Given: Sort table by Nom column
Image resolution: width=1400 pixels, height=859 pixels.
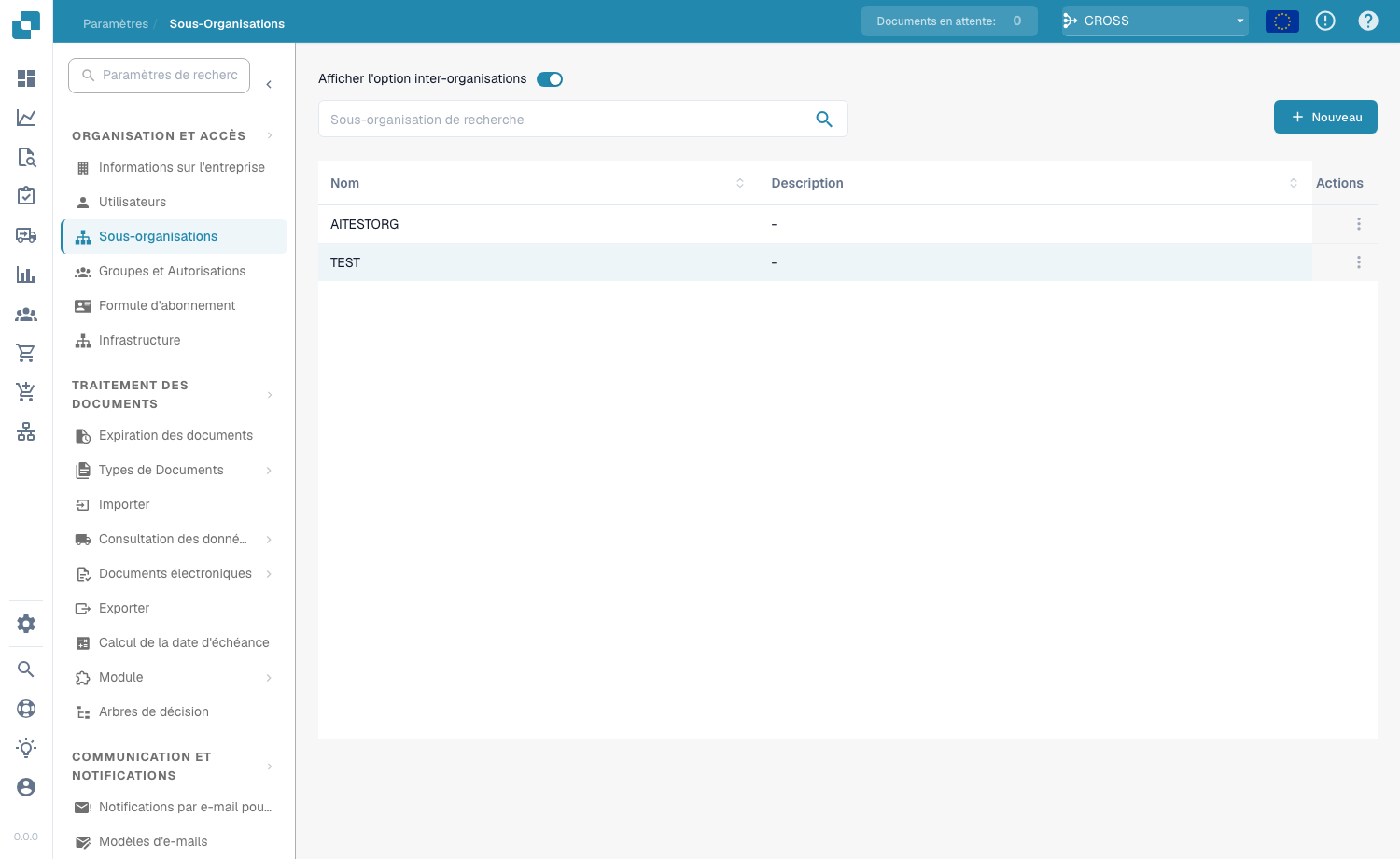Looking at the screenshot, I should pyautogui.click(x=740, y=183).
